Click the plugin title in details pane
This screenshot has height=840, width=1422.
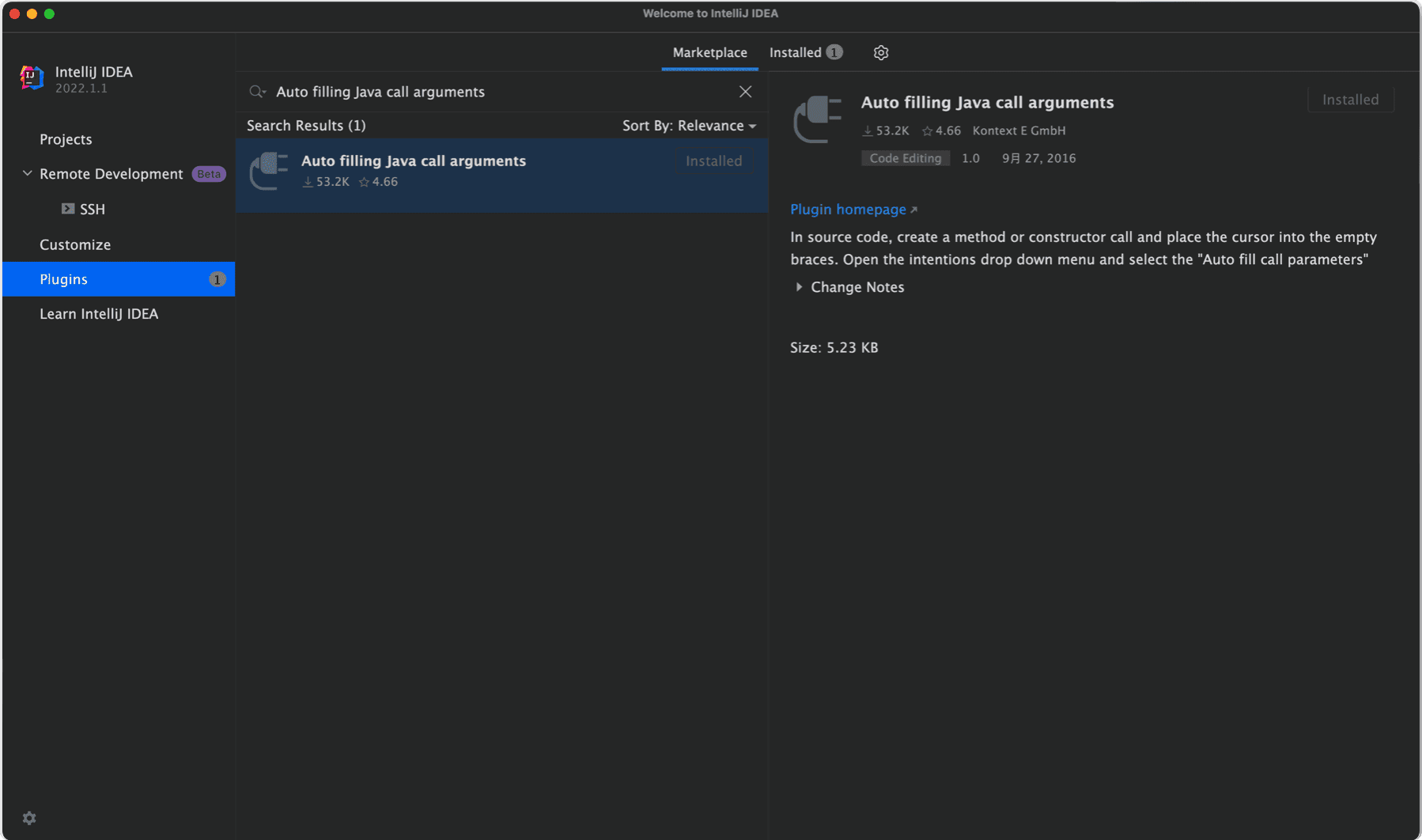click(987, 102)
